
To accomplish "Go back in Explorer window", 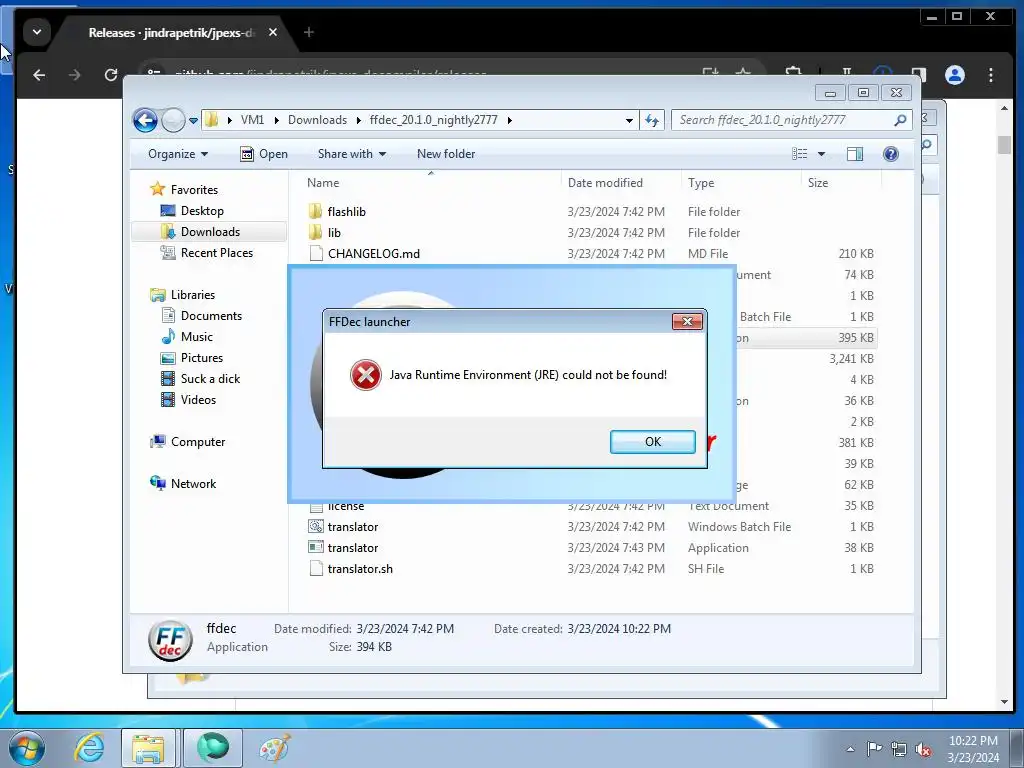I will pyautogui.click(x=145, y=120).
